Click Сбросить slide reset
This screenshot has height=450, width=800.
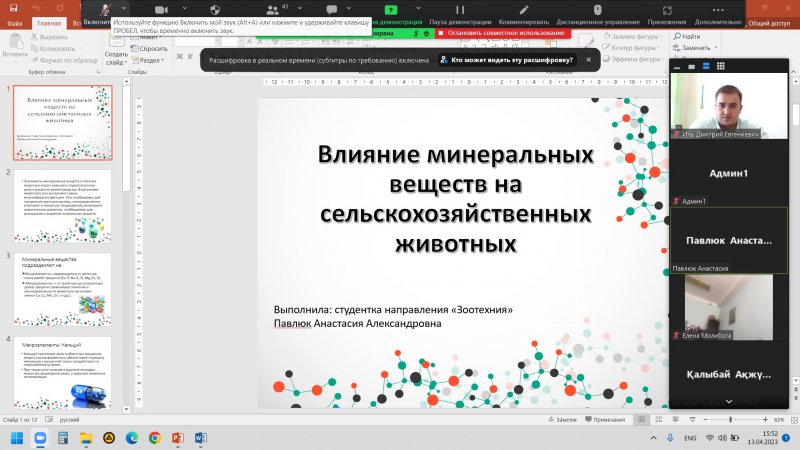pyautogui.click(x=149, y=48)
